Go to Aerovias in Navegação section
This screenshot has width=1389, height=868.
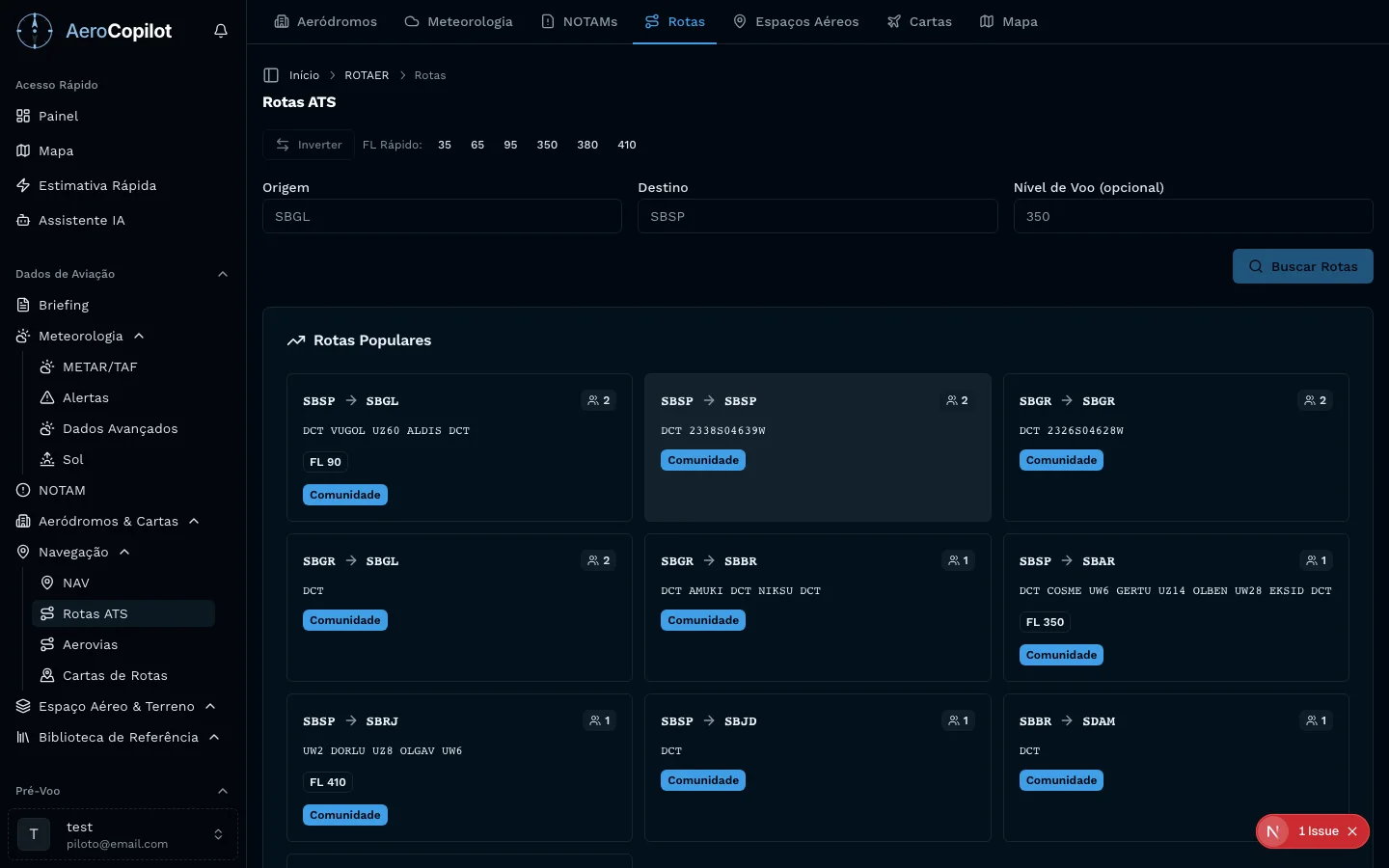pyautogui.click(x=90, y=644)
